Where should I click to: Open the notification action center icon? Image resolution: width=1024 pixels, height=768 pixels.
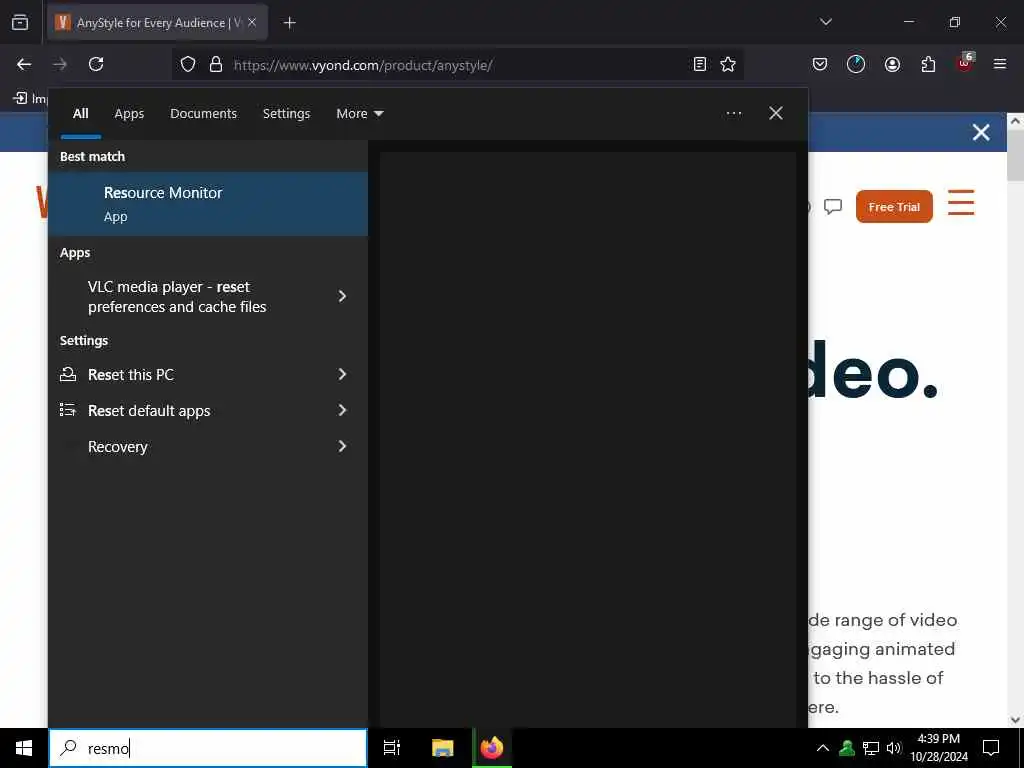tap(991, 748)
